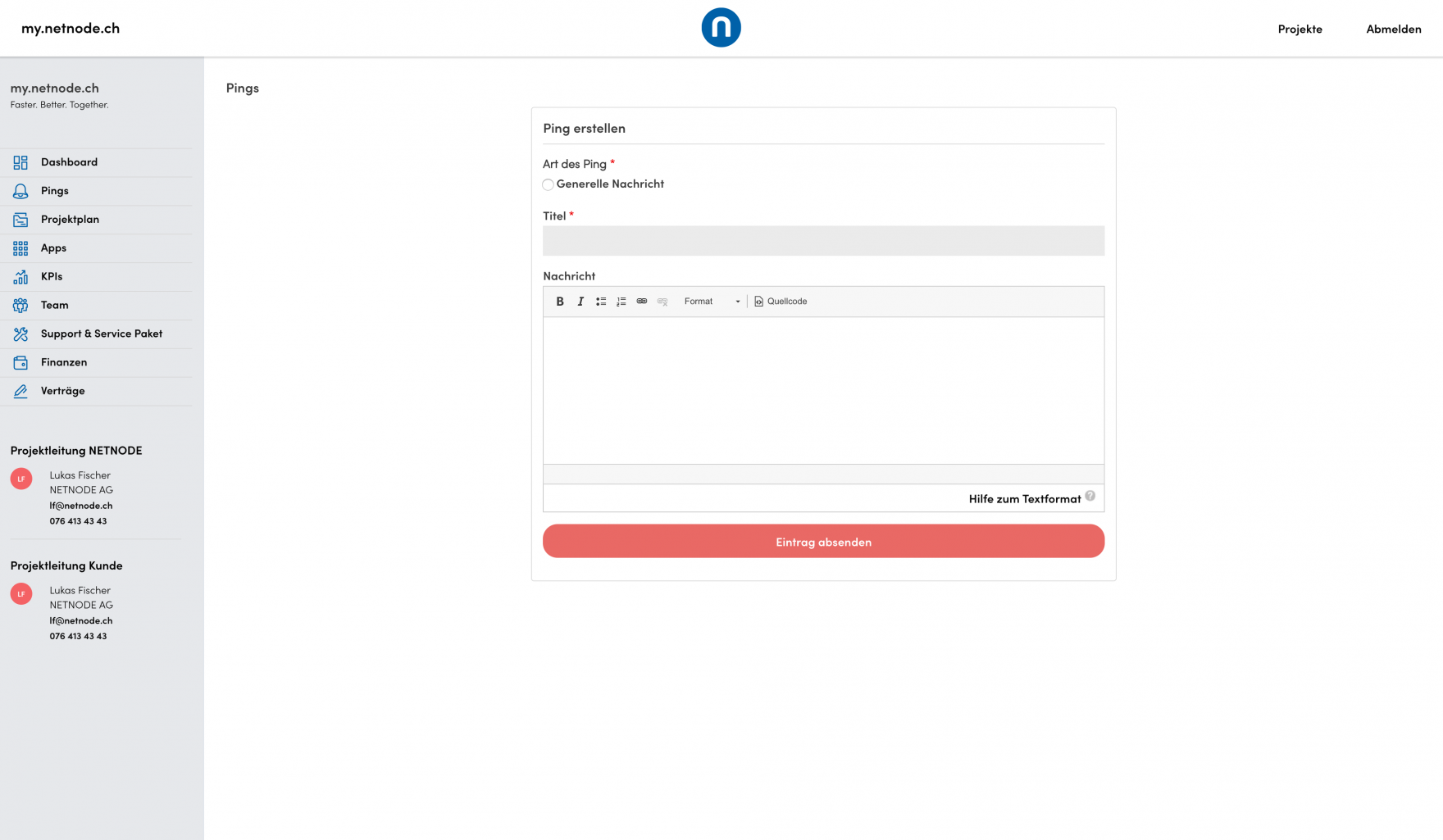The width and height of the screenshot is (1443, 840).
Task: Click inside the Nachricht text area
Action: [x=823, y=390]
